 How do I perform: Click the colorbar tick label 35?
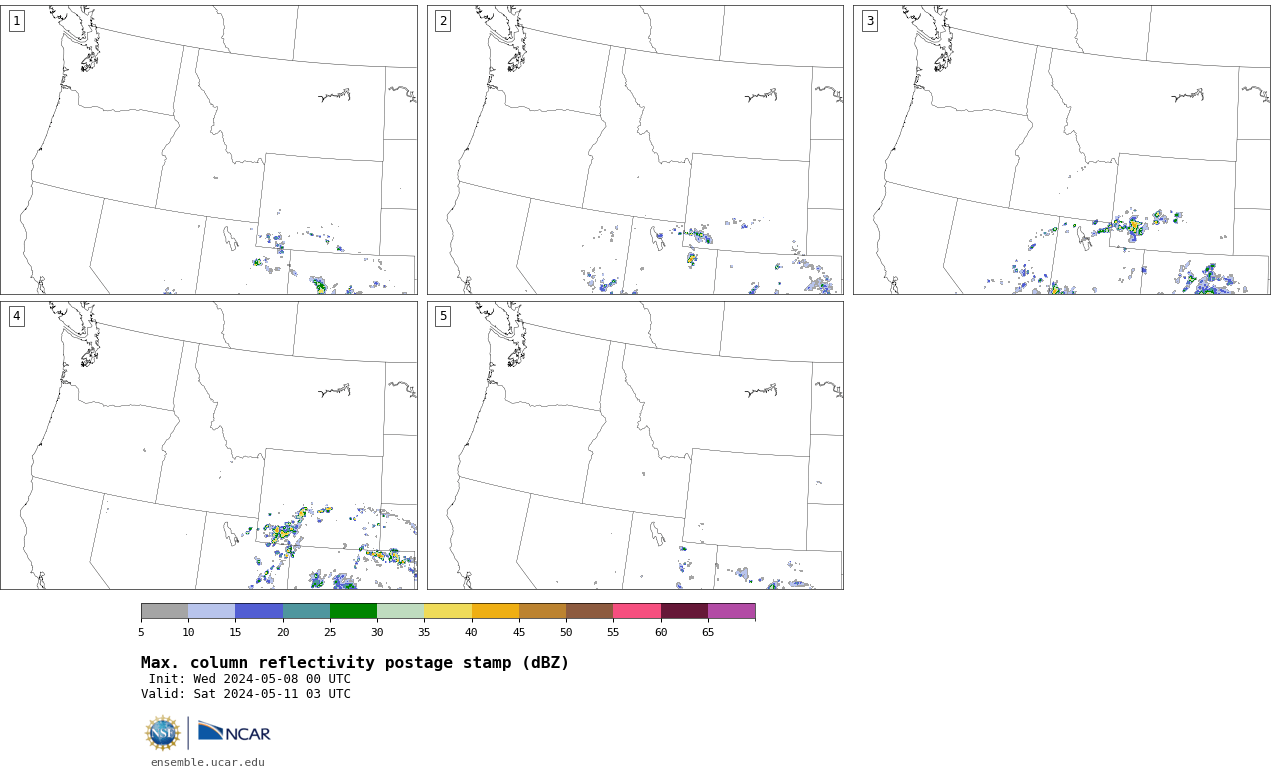pyautogui.click(x=424, y=632)
